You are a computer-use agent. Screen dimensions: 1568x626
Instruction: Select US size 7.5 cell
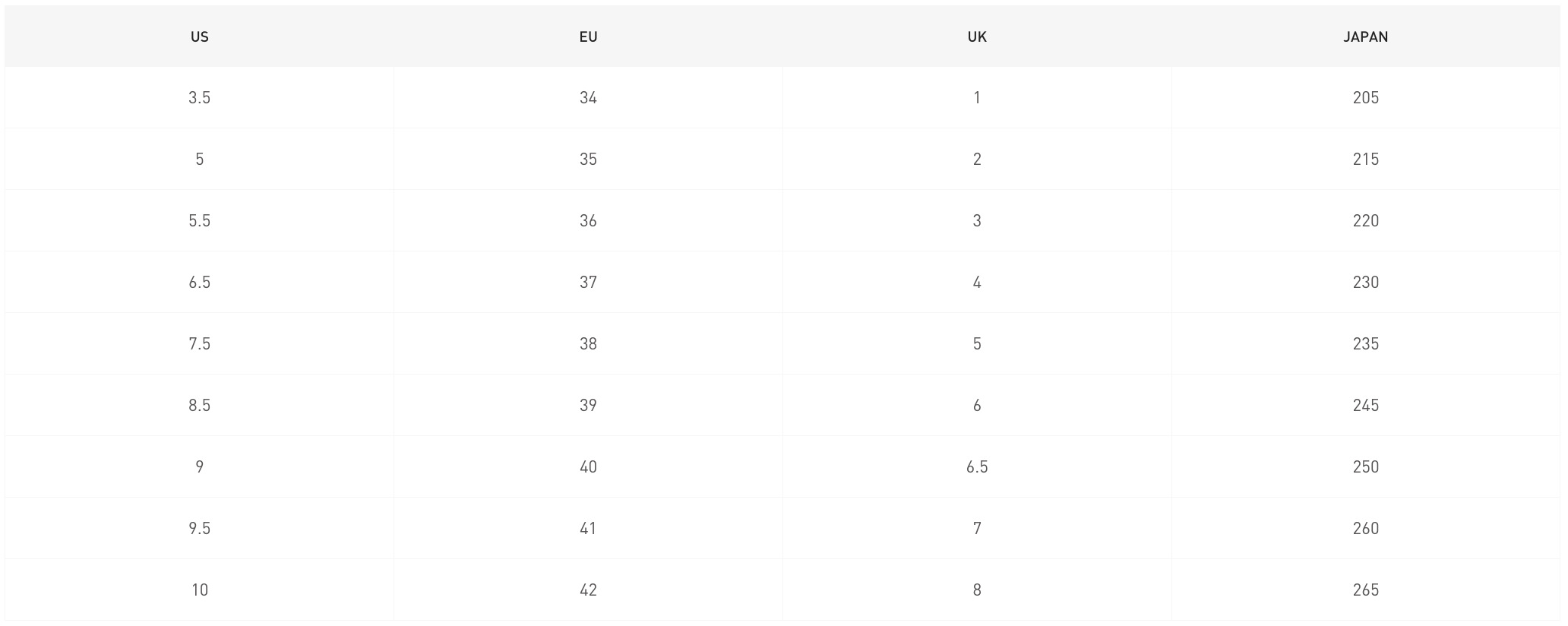tap(200, 344)
